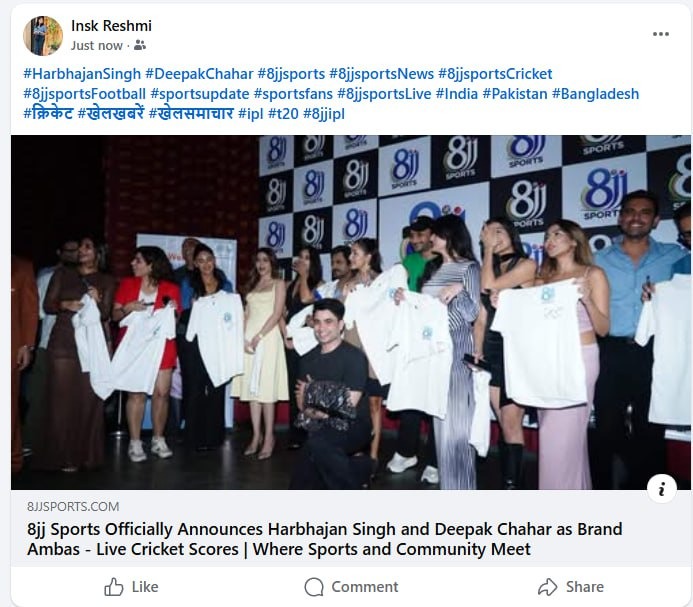Open the #DeepakChahar hashtag
Image resolution: width=693 pixels, height=607 pixels.
199,74
